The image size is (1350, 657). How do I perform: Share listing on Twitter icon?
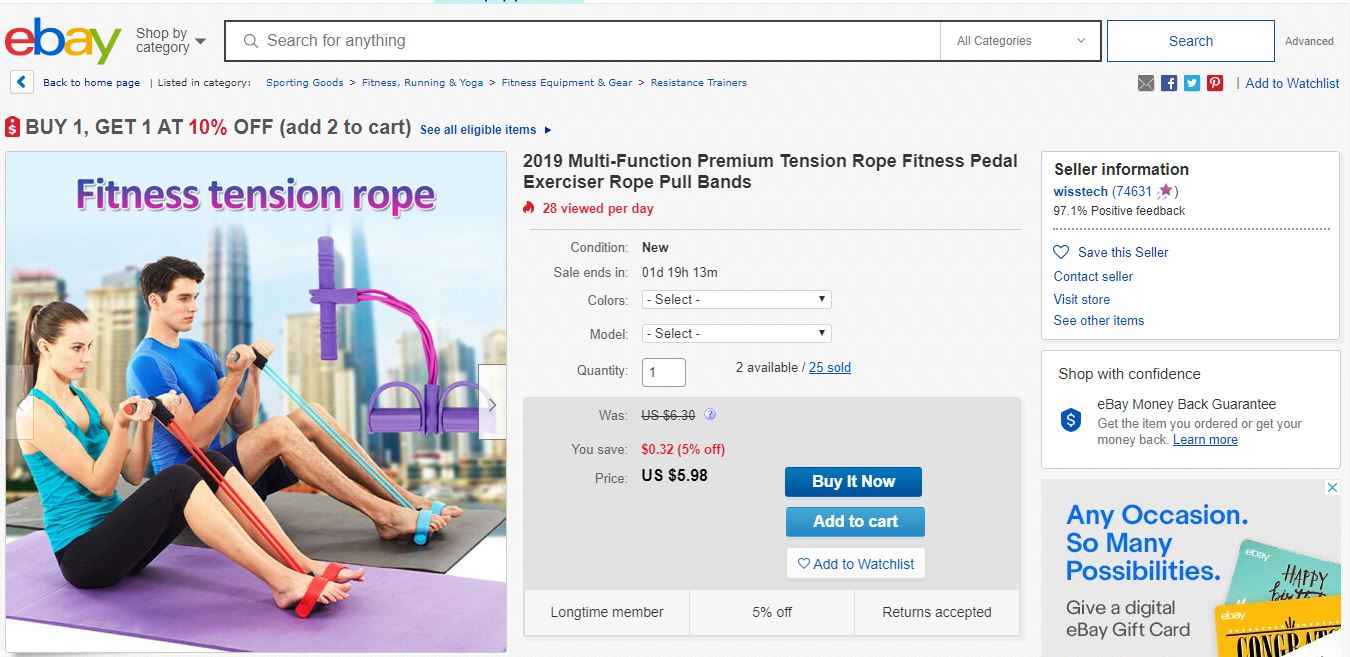pyautogui.click(x=1192, y=83)
